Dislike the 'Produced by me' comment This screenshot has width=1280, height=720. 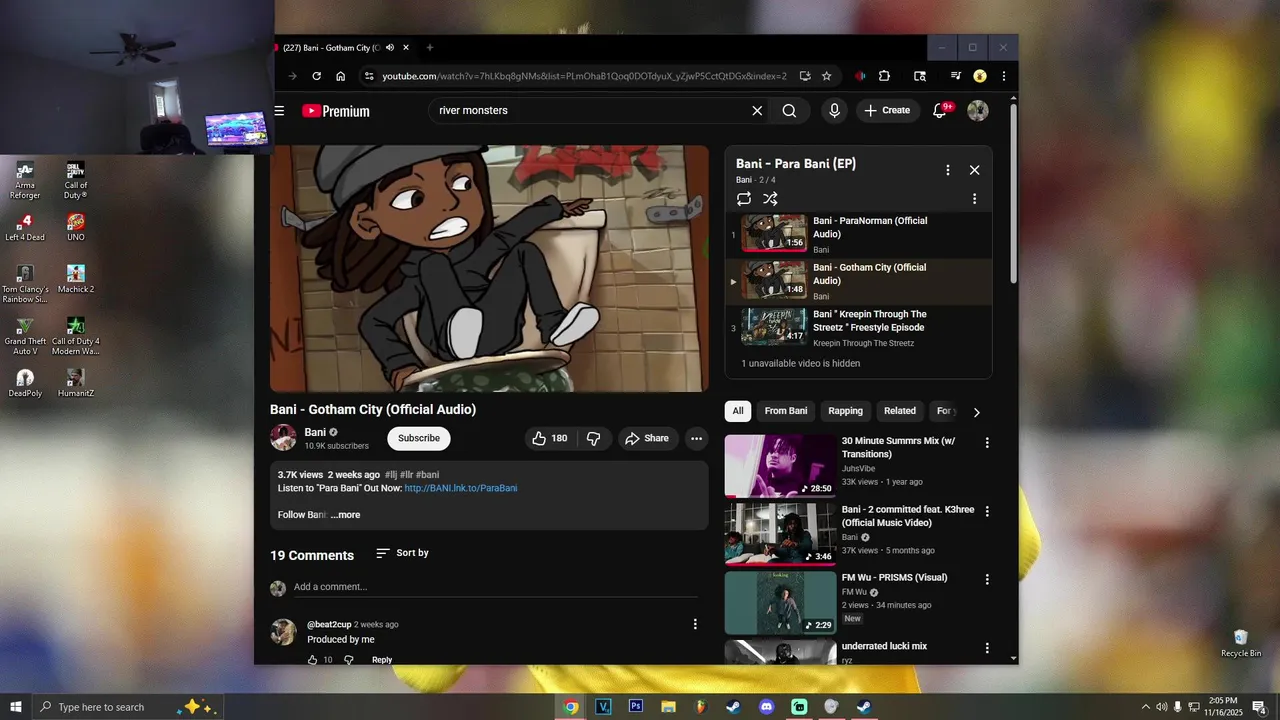click(x=348, y=660)
